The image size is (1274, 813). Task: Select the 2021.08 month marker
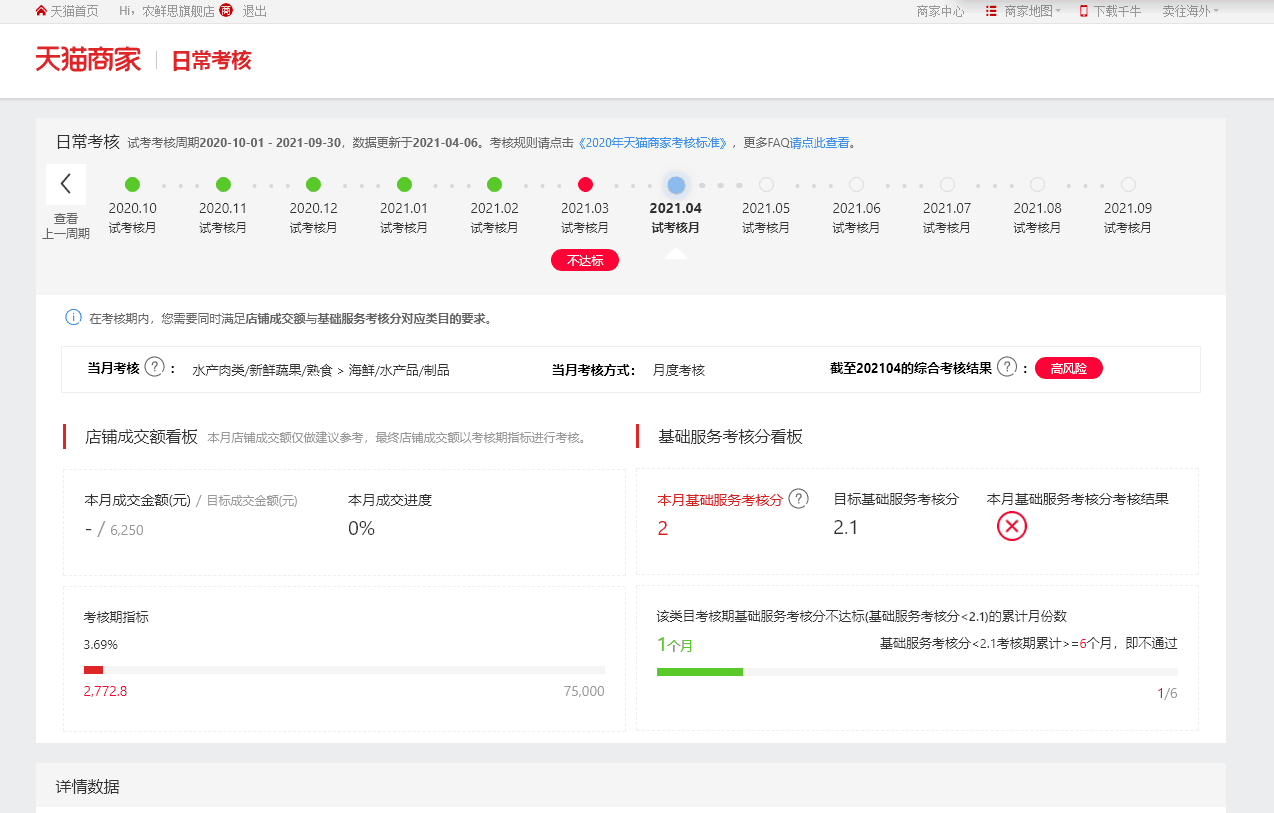(1037, 185)
